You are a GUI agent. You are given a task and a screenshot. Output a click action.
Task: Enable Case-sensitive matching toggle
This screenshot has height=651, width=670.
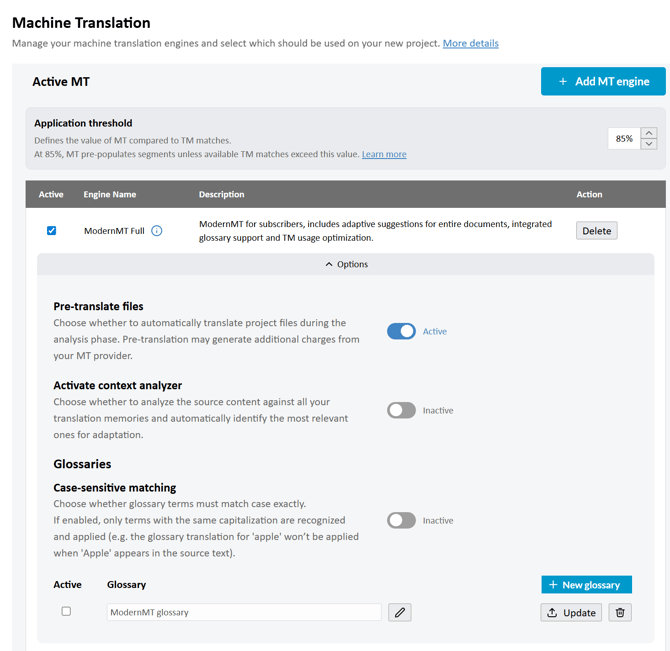click(401, 520)
